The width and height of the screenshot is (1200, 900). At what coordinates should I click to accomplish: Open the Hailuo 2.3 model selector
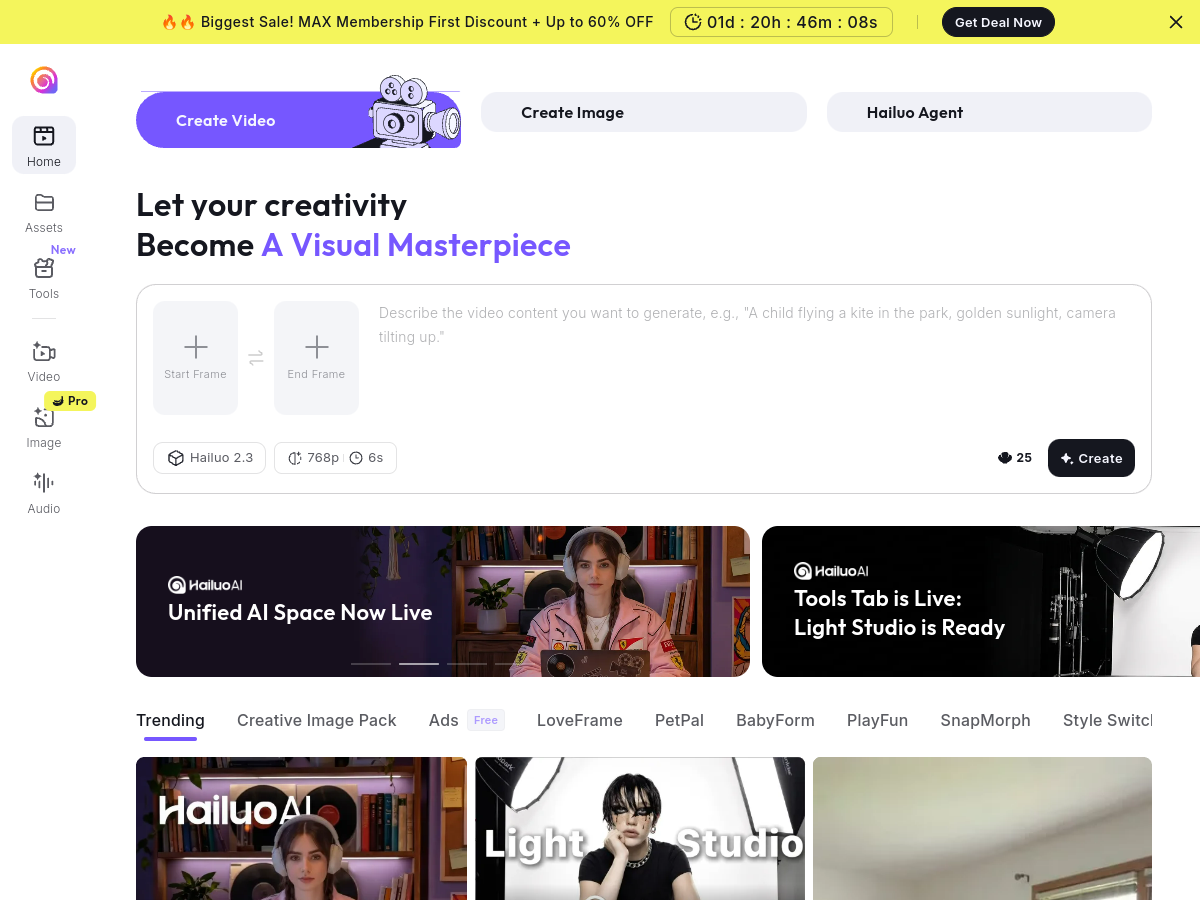[209, 457]
